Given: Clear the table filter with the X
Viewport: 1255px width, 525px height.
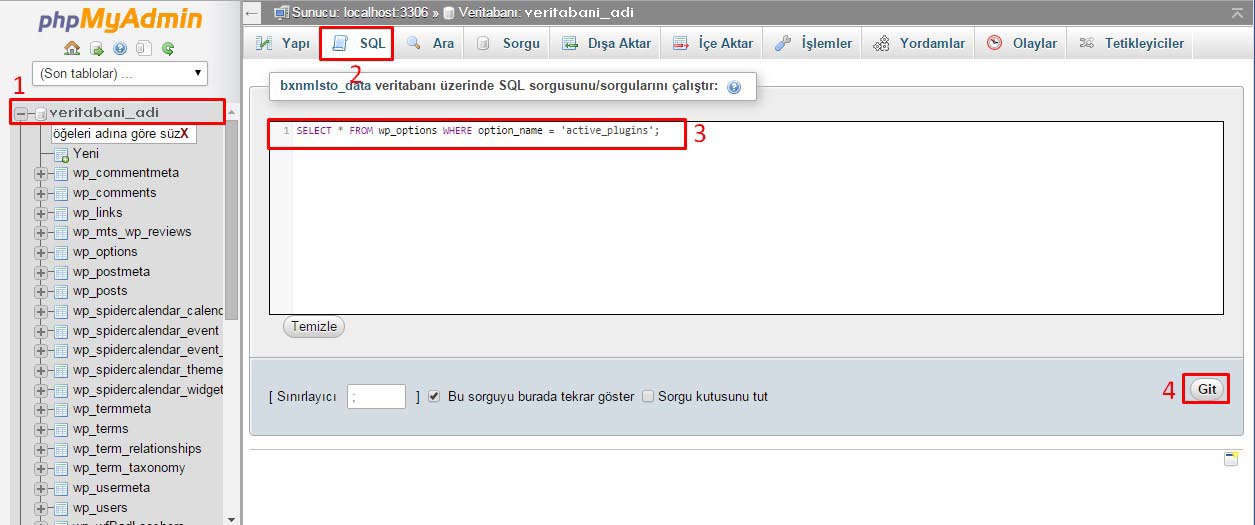Looking at the screenshot, I should coord(184,134).
